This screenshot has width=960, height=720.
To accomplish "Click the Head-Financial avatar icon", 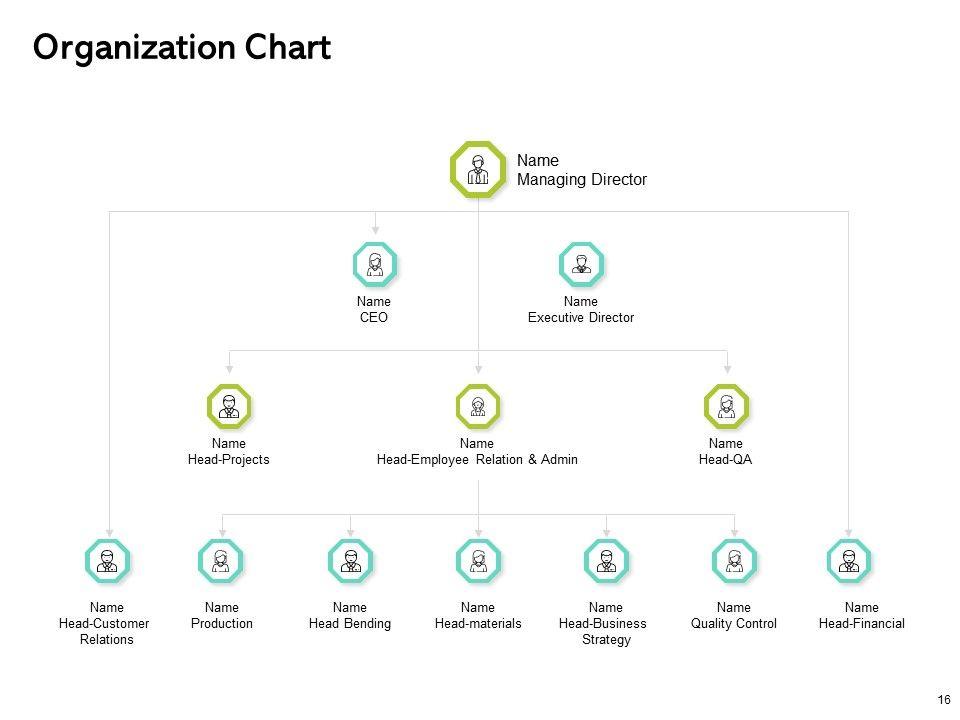I will click(x=849, y=561).
